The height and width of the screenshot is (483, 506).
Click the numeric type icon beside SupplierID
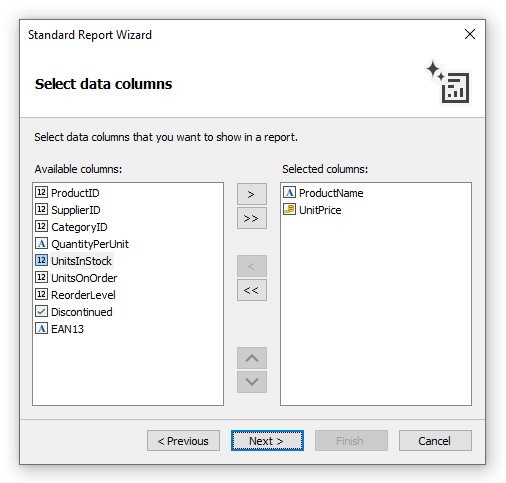pyautogui.click(x=41, y=209)
